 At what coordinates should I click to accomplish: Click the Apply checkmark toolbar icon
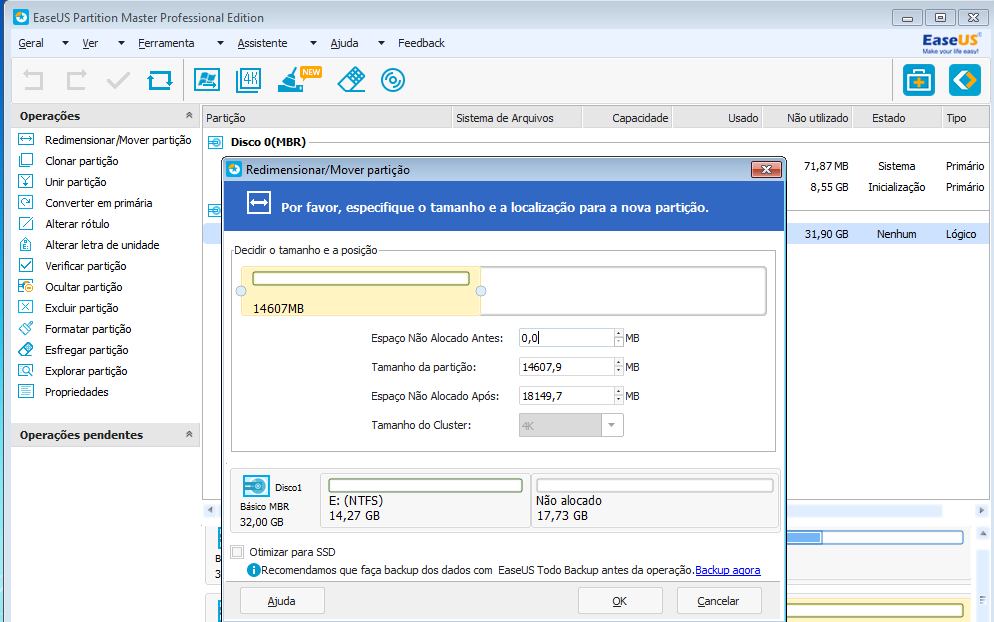point(118,81)
